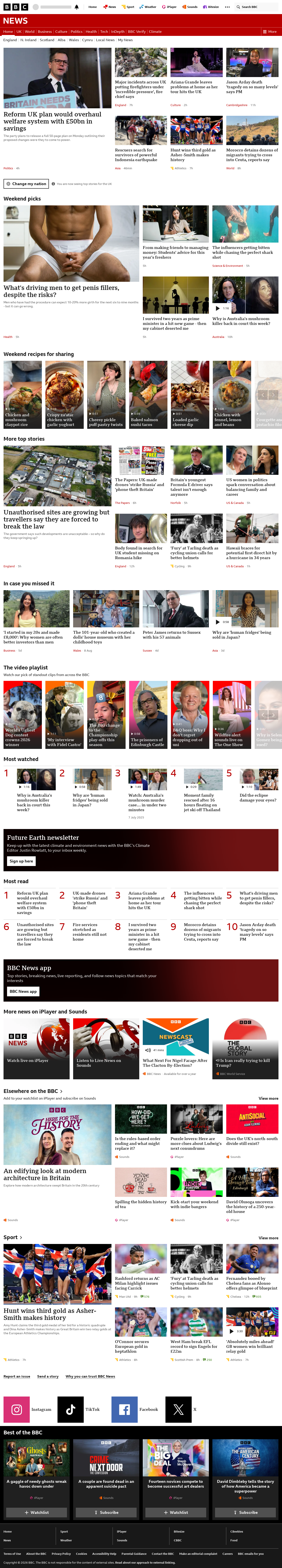Click View more in Elsewhere on the BBC
Image resolution: width=282 pixels, height=1568 pixels.
[269, 1099]
